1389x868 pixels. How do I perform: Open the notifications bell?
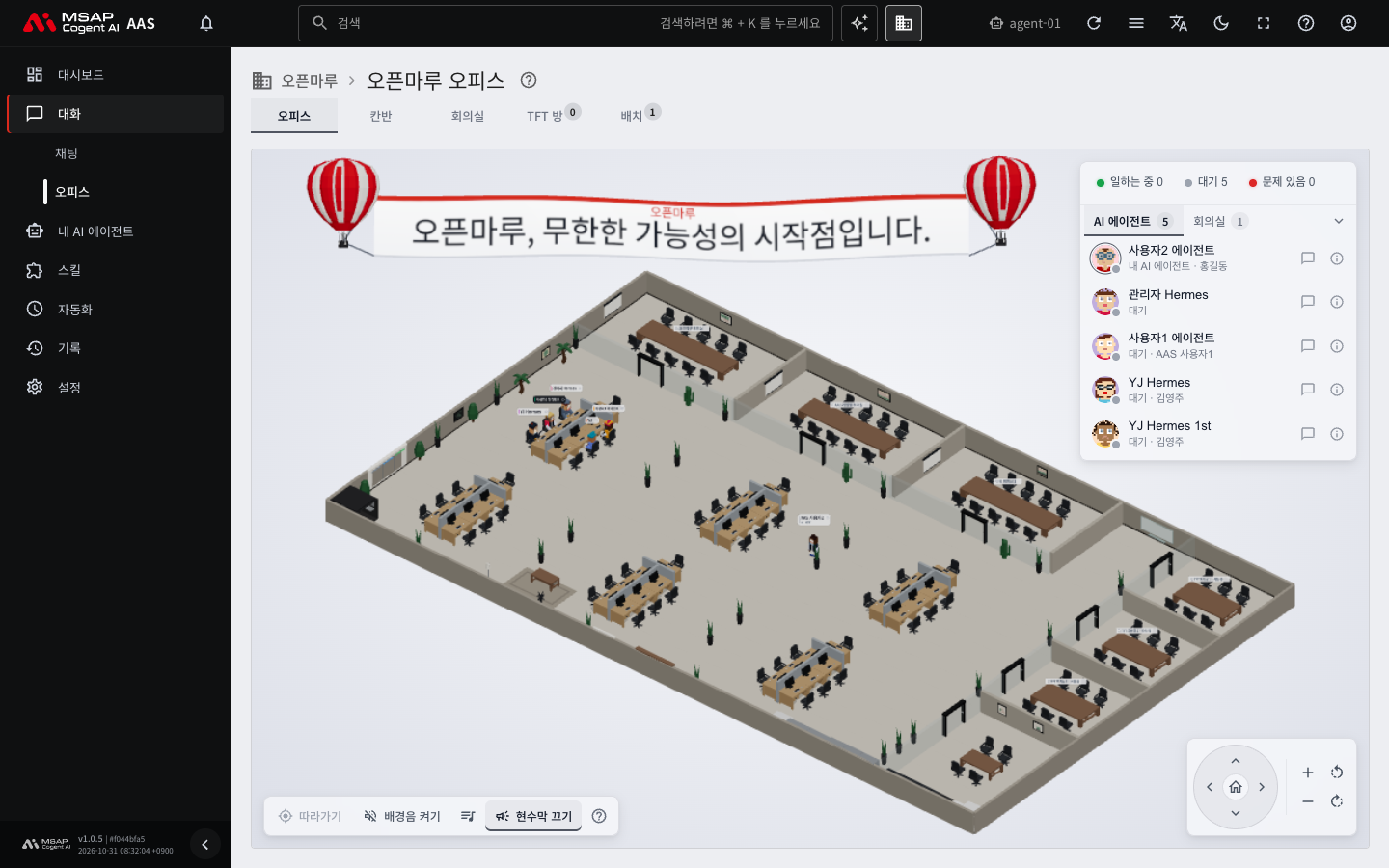(206, 23)
